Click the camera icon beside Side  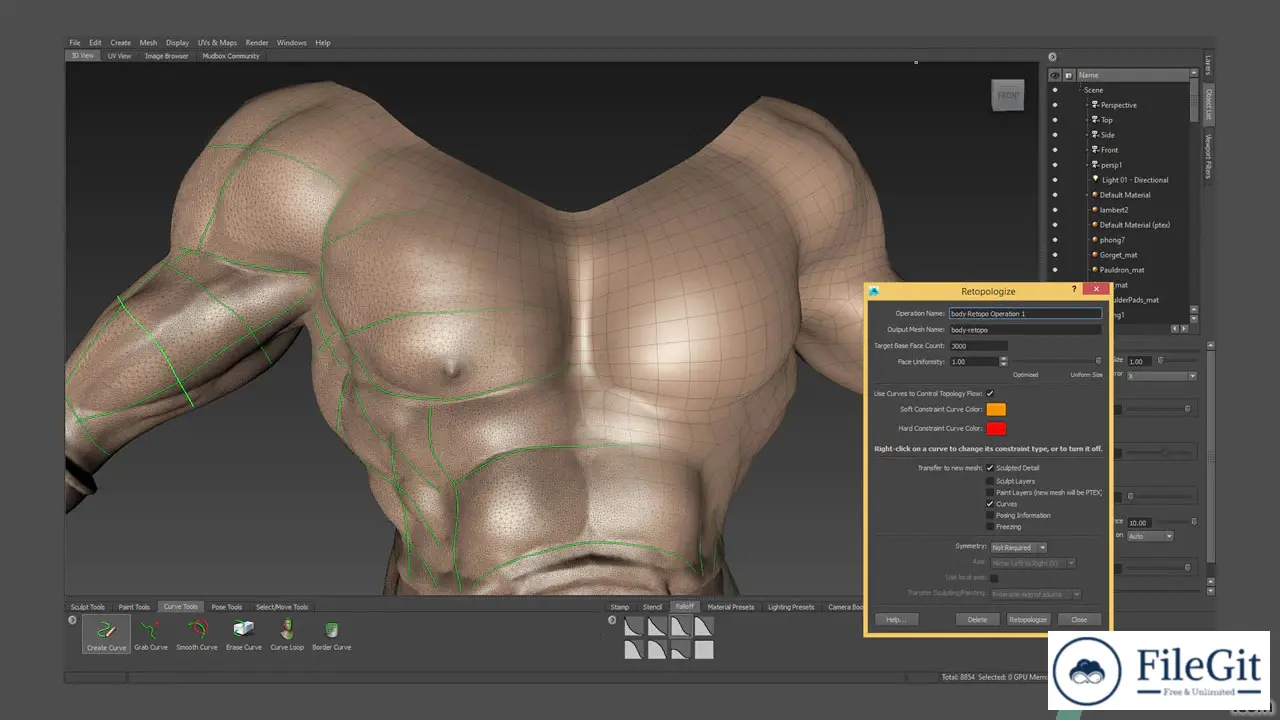(1095, 135)
